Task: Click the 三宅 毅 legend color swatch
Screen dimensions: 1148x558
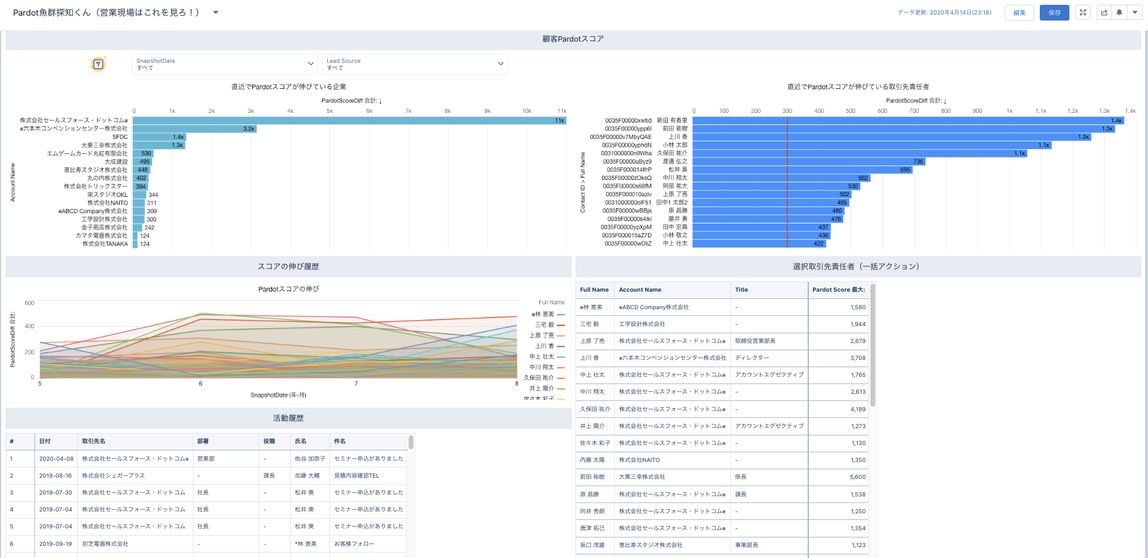Action: [x=561, y=324]
